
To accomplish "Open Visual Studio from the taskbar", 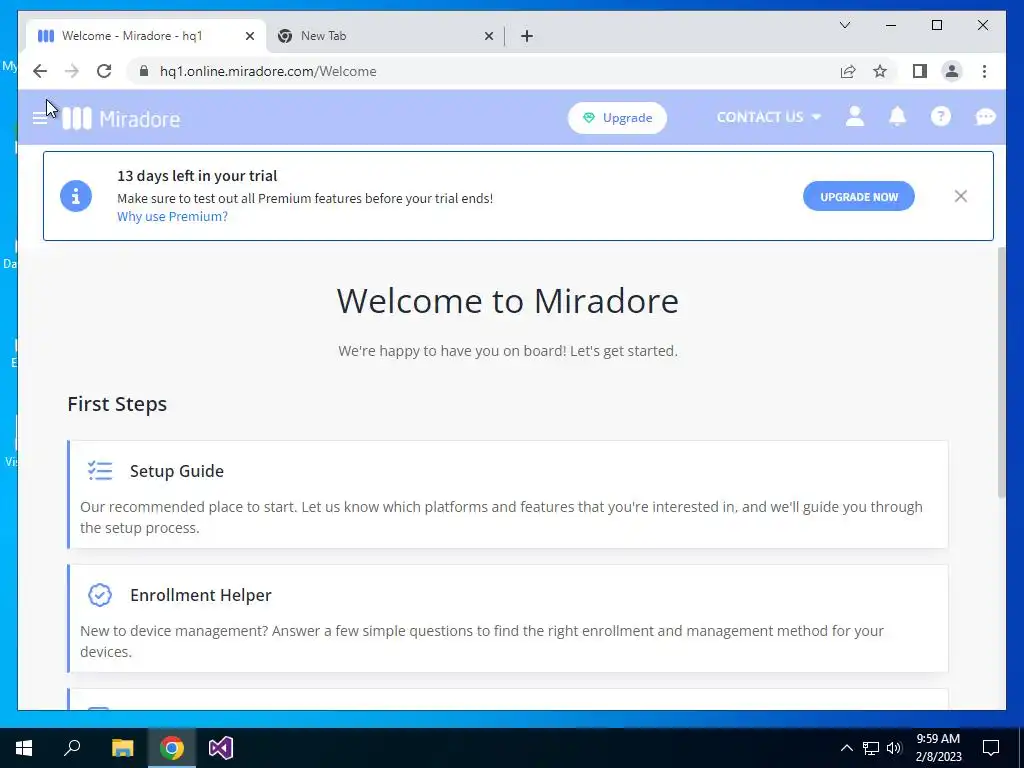I will (x=221, y=748).
